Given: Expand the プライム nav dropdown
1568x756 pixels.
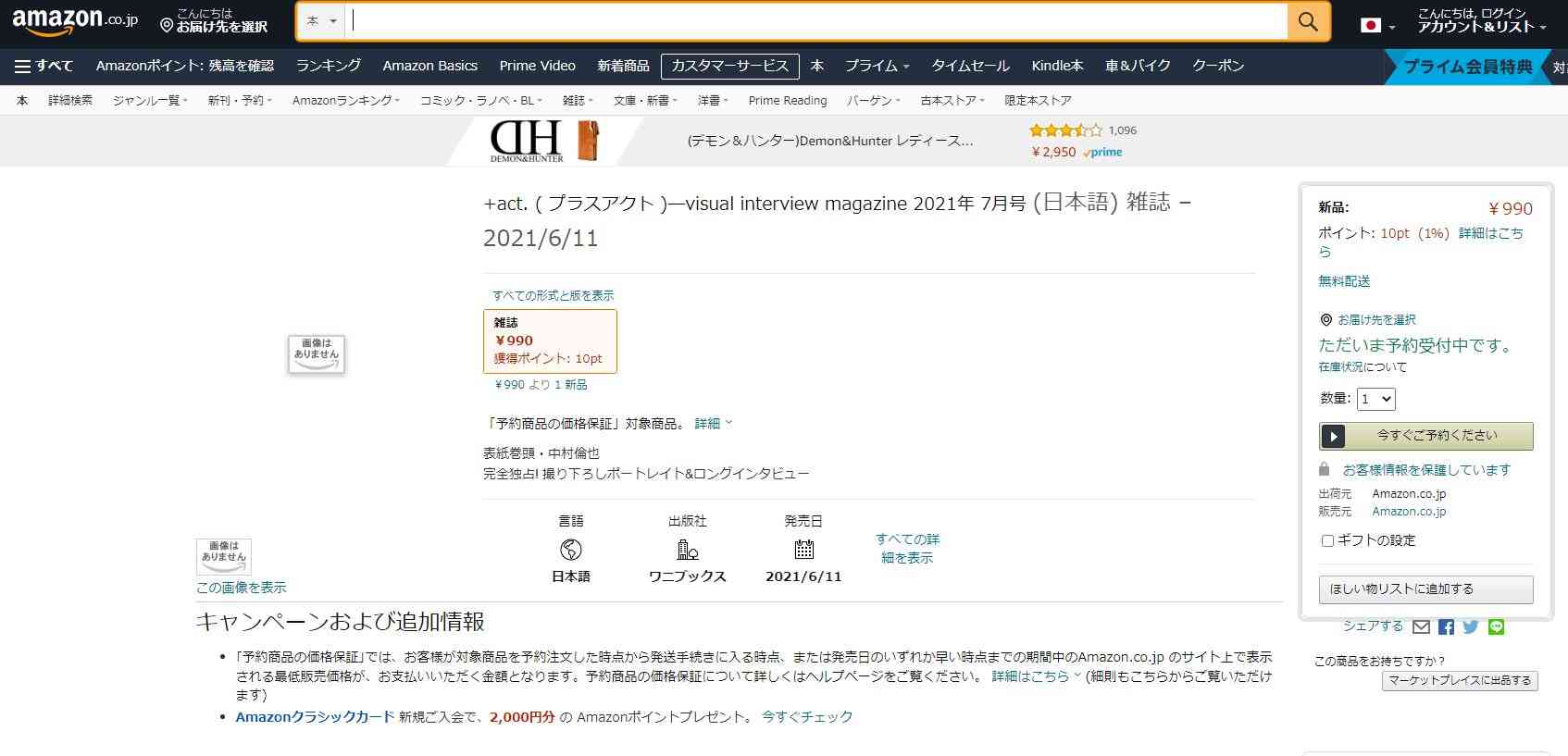Looking at the screenshot, I should tap(877, 66).
